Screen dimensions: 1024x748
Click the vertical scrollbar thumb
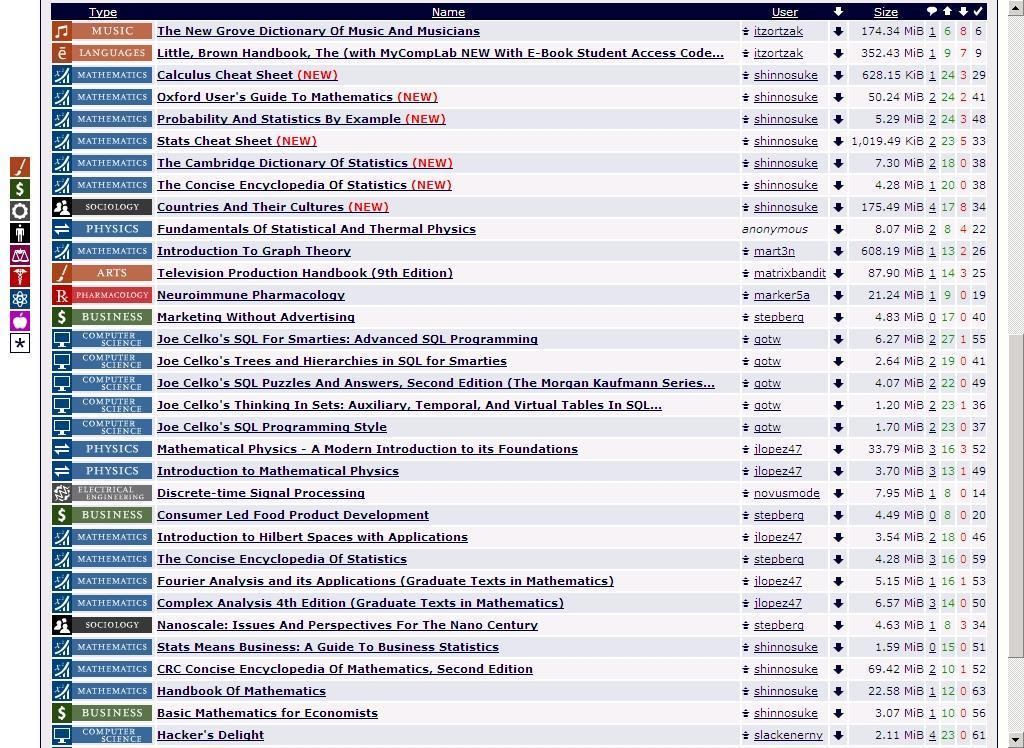click(x=1016, y=496)
